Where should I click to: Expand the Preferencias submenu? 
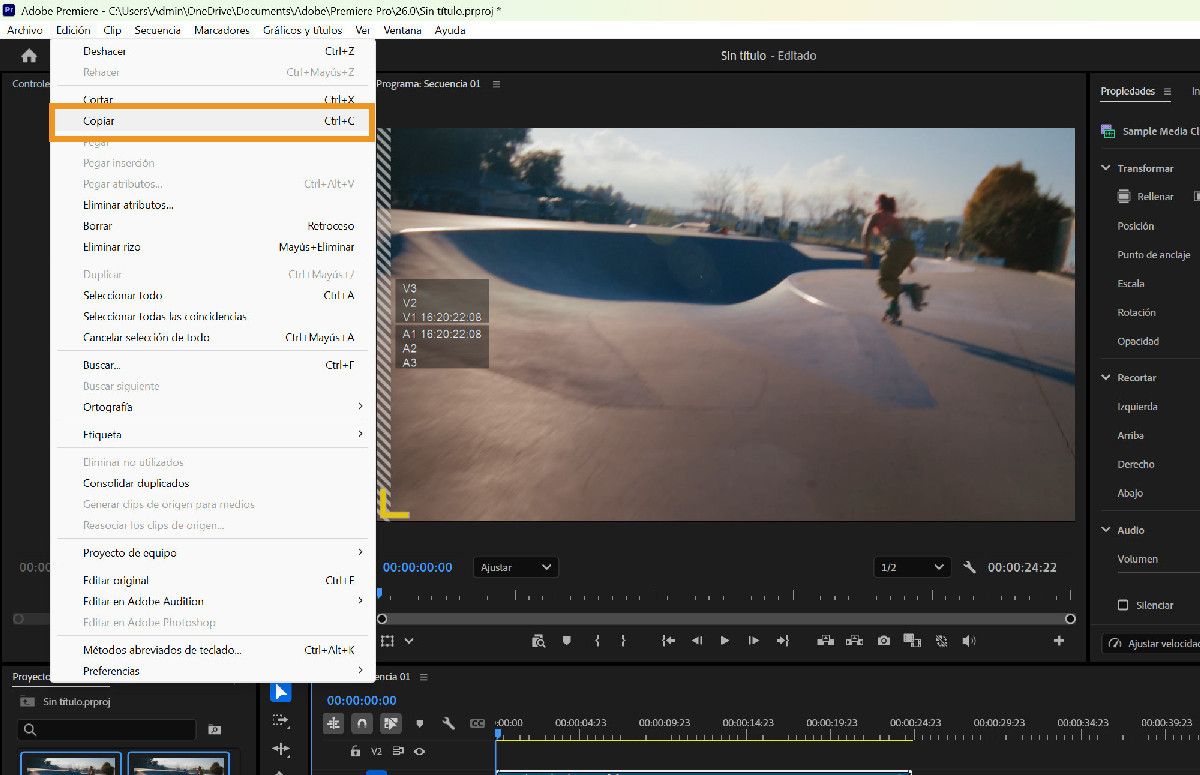click(213, 671)
